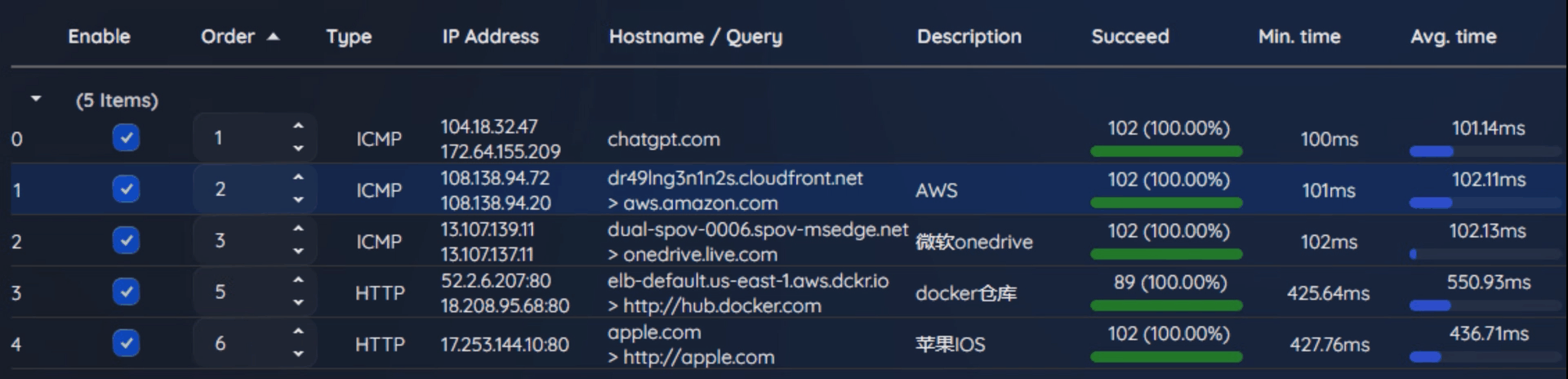This screenshot has height=379, width=1568.
Task: Disable the chatgpt.com ping entry checkbox
Action: [x=126, y=138]
